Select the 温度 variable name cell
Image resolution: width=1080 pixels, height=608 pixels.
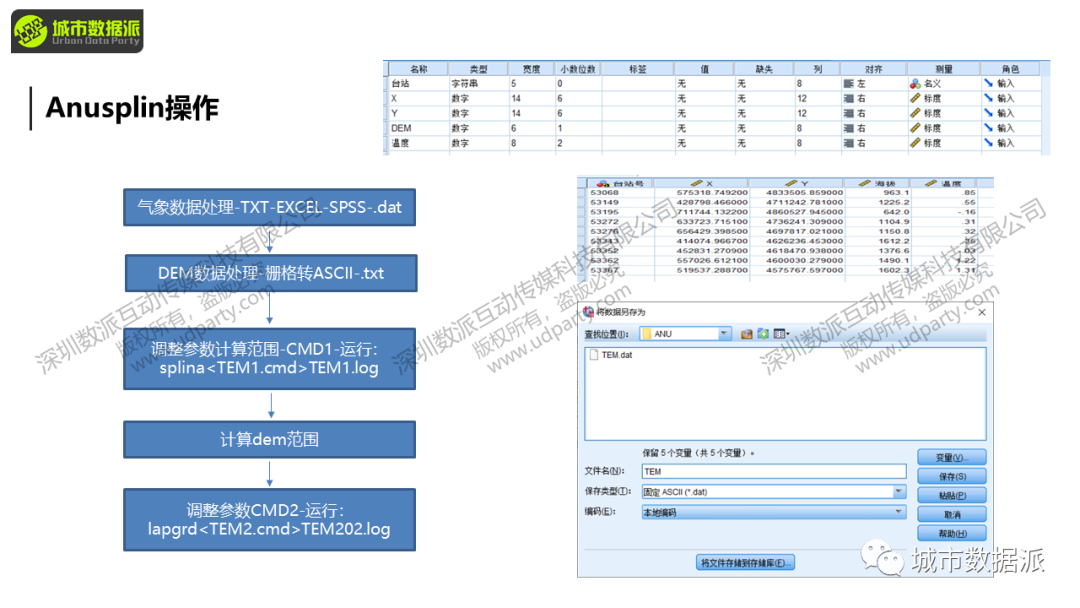(x=419, y=143)
